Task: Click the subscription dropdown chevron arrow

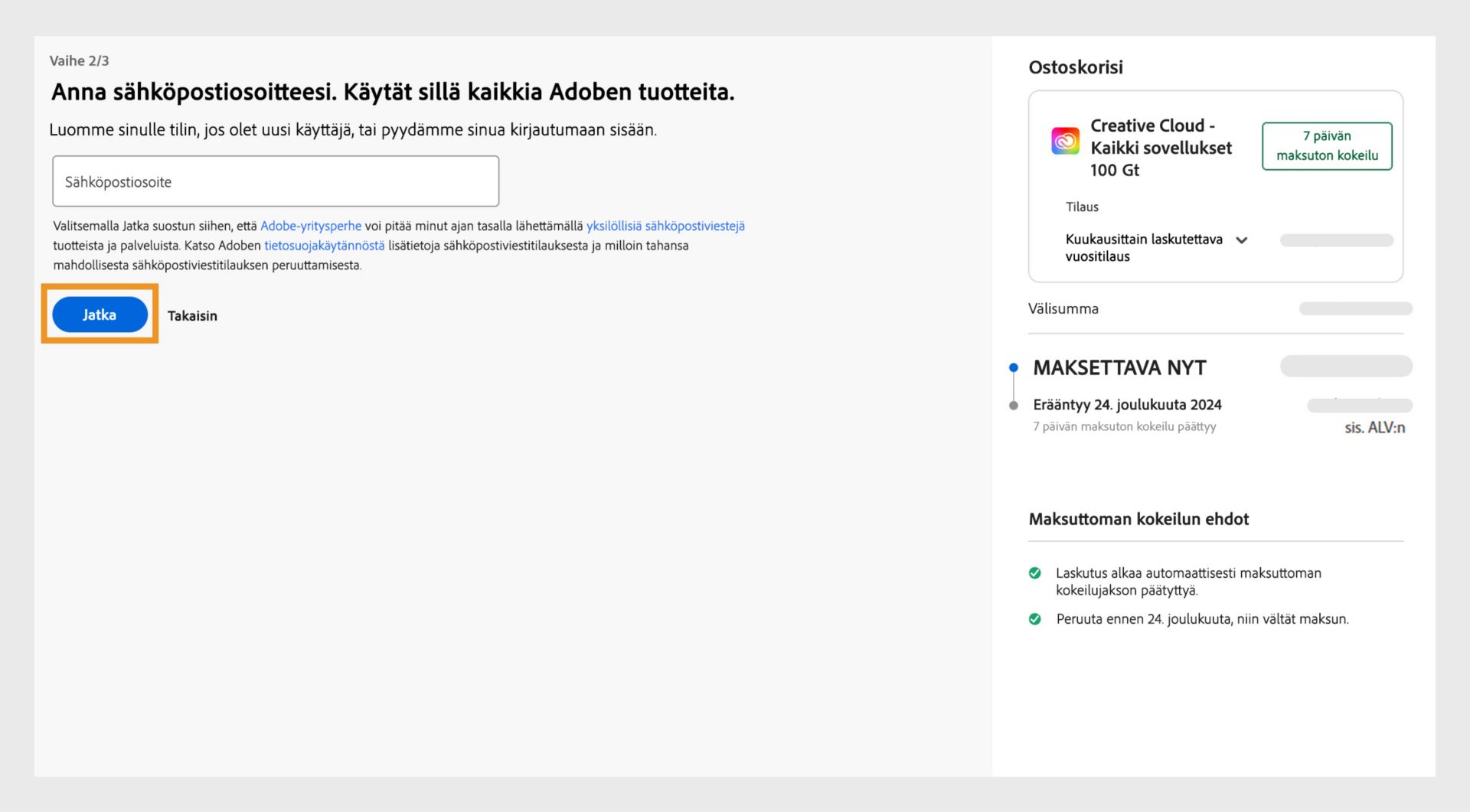Action: [x=1242, y=240]
